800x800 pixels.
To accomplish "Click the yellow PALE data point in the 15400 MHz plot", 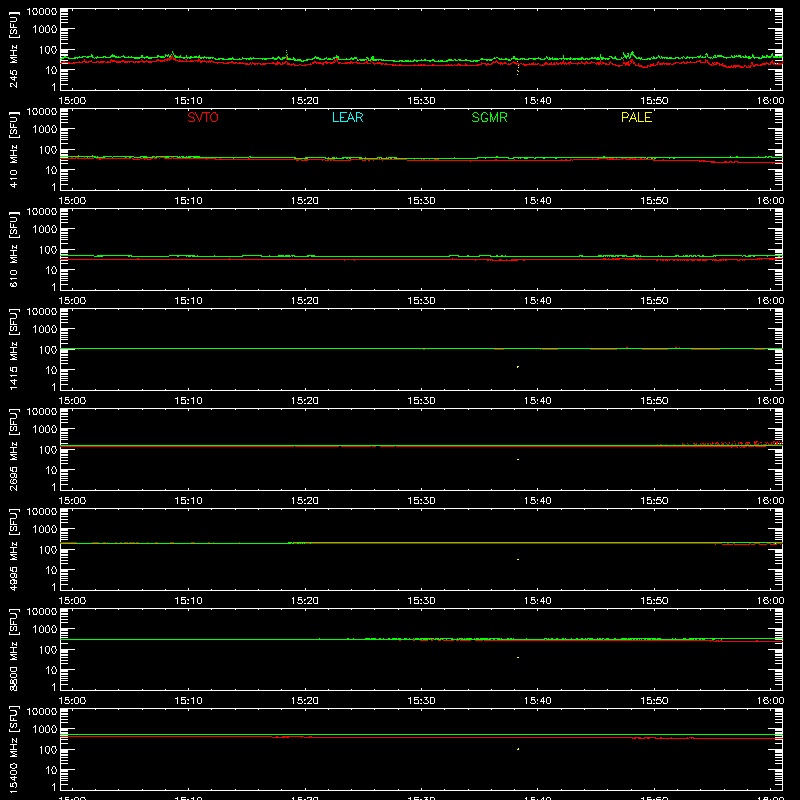I will click(x=518, y=749).
